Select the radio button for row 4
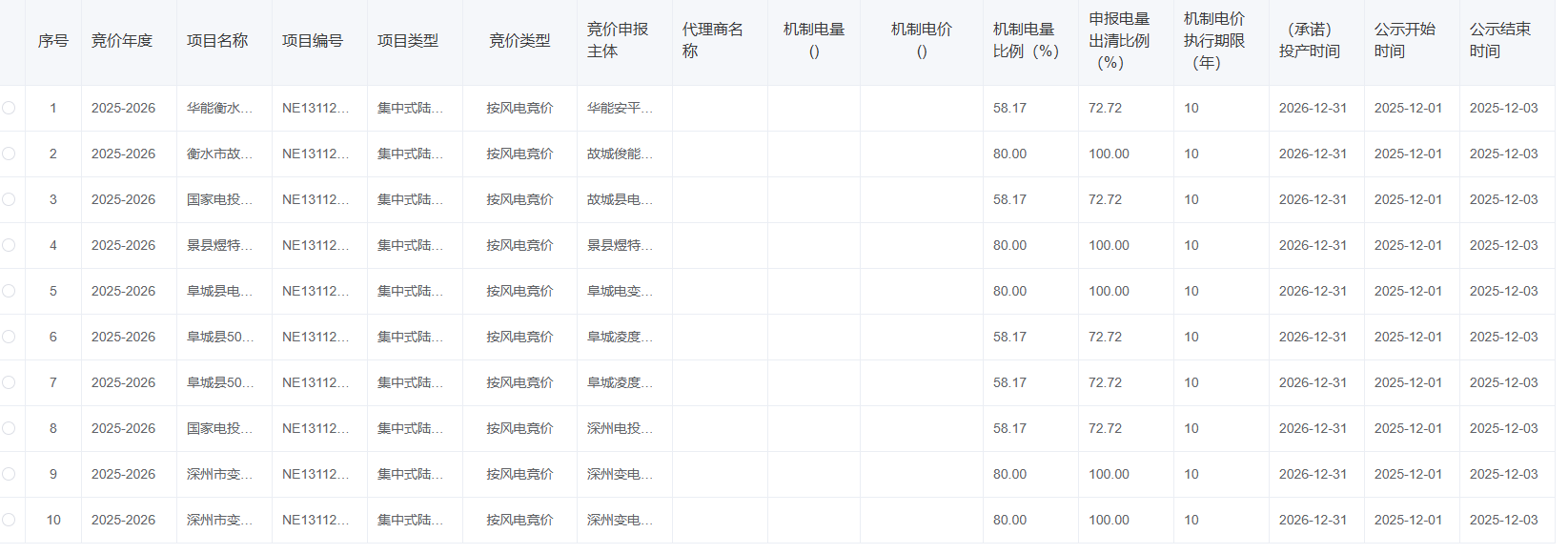This screenshot has width=1568, height=554. click(9, 245)
